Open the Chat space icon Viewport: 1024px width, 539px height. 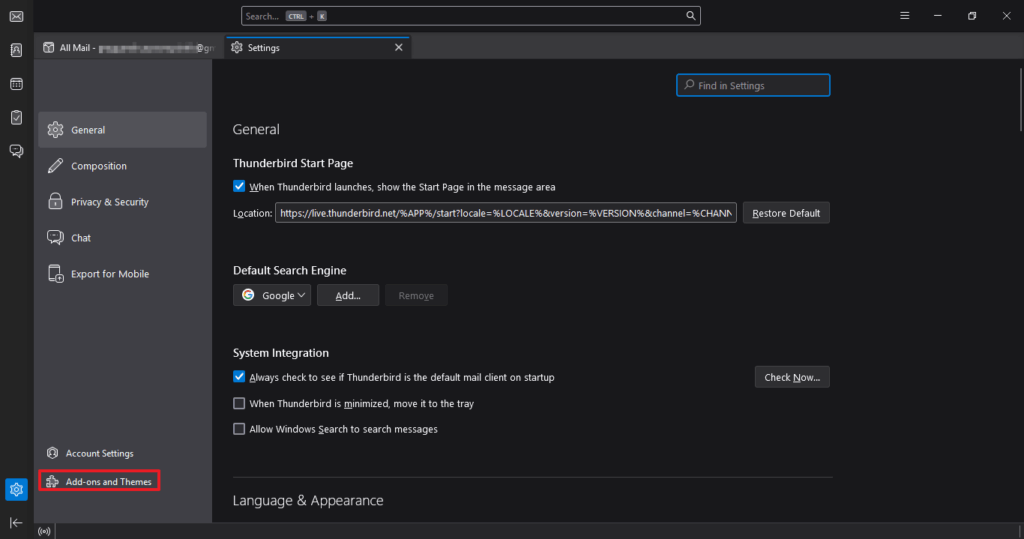(16, 151)
